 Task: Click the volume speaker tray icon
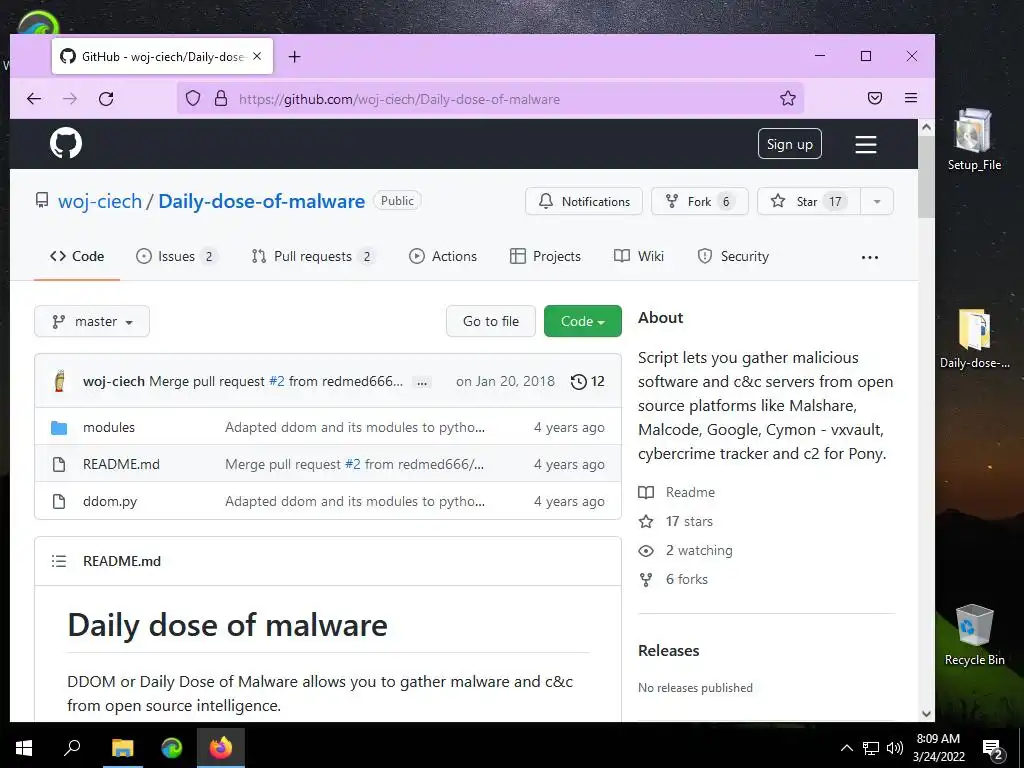coord(895,748)
